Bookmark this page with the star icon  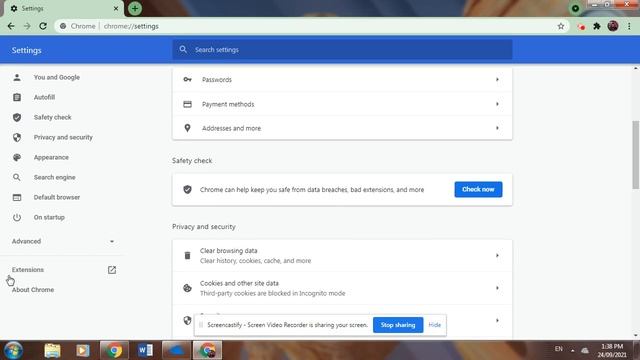561,26
